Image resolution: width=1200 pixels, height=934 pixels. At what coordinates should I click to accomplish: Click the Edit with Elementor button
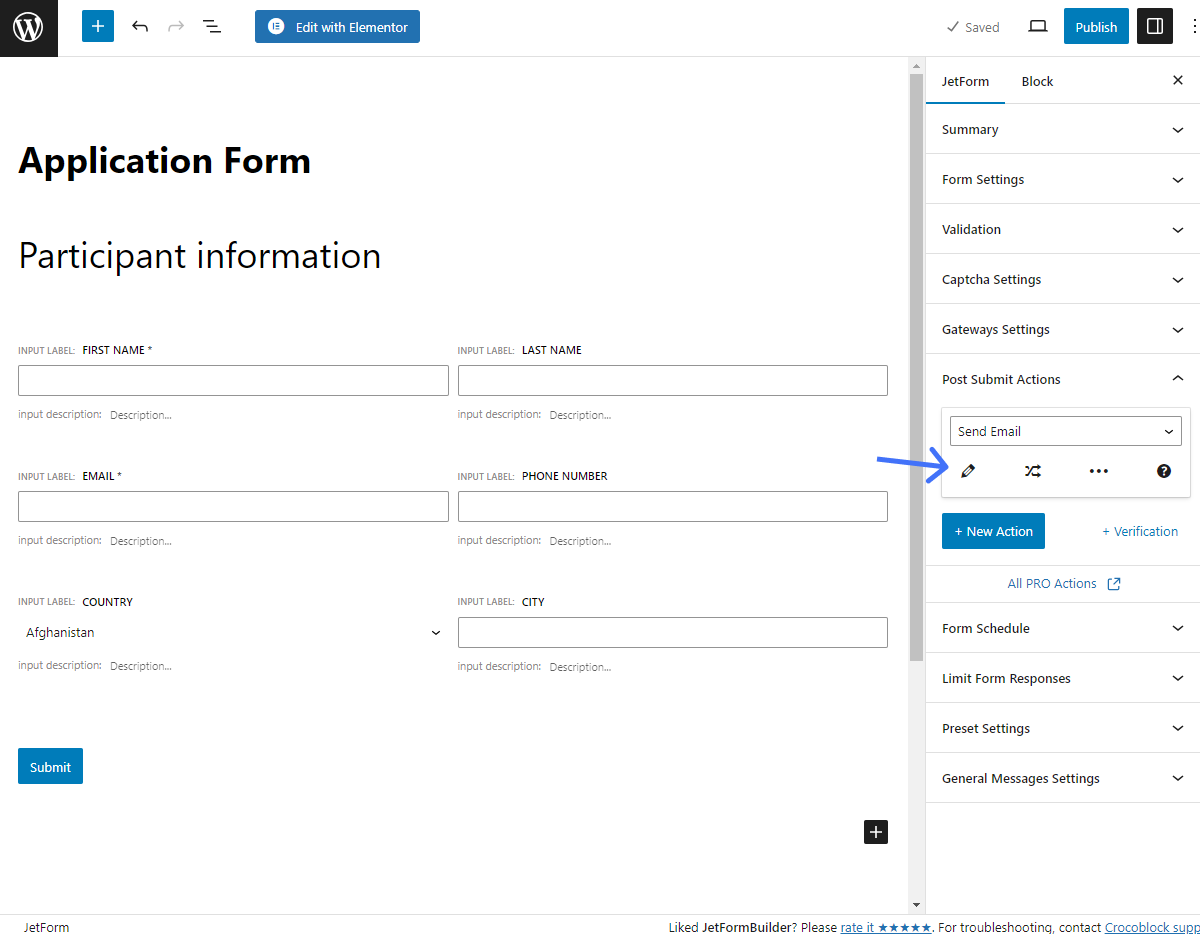[x=337, y=26]
